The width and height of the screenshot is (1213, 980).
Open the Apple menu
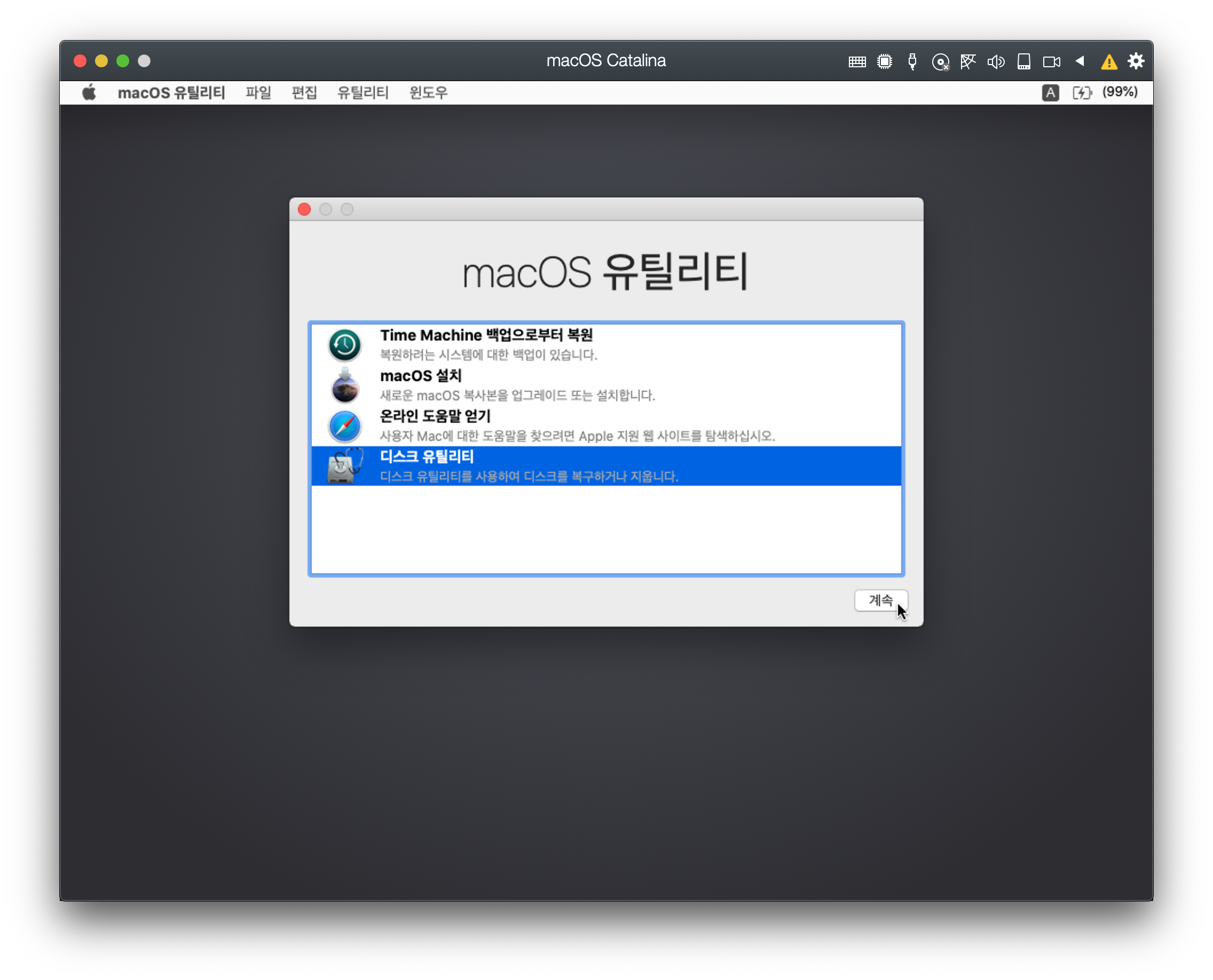(x=89, y=92)
